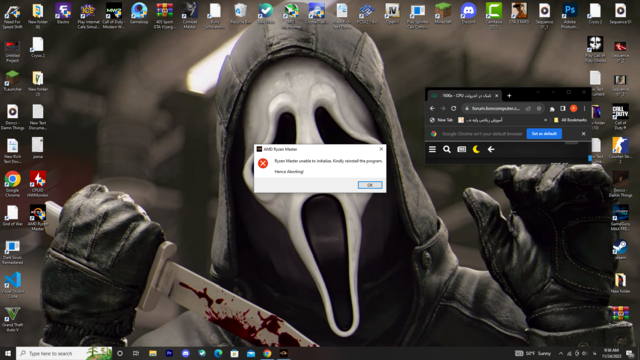Expand the bookmarks bar overflow chevron
The height and width of the screenshot is (360, 640).
[x=545, y=120]
